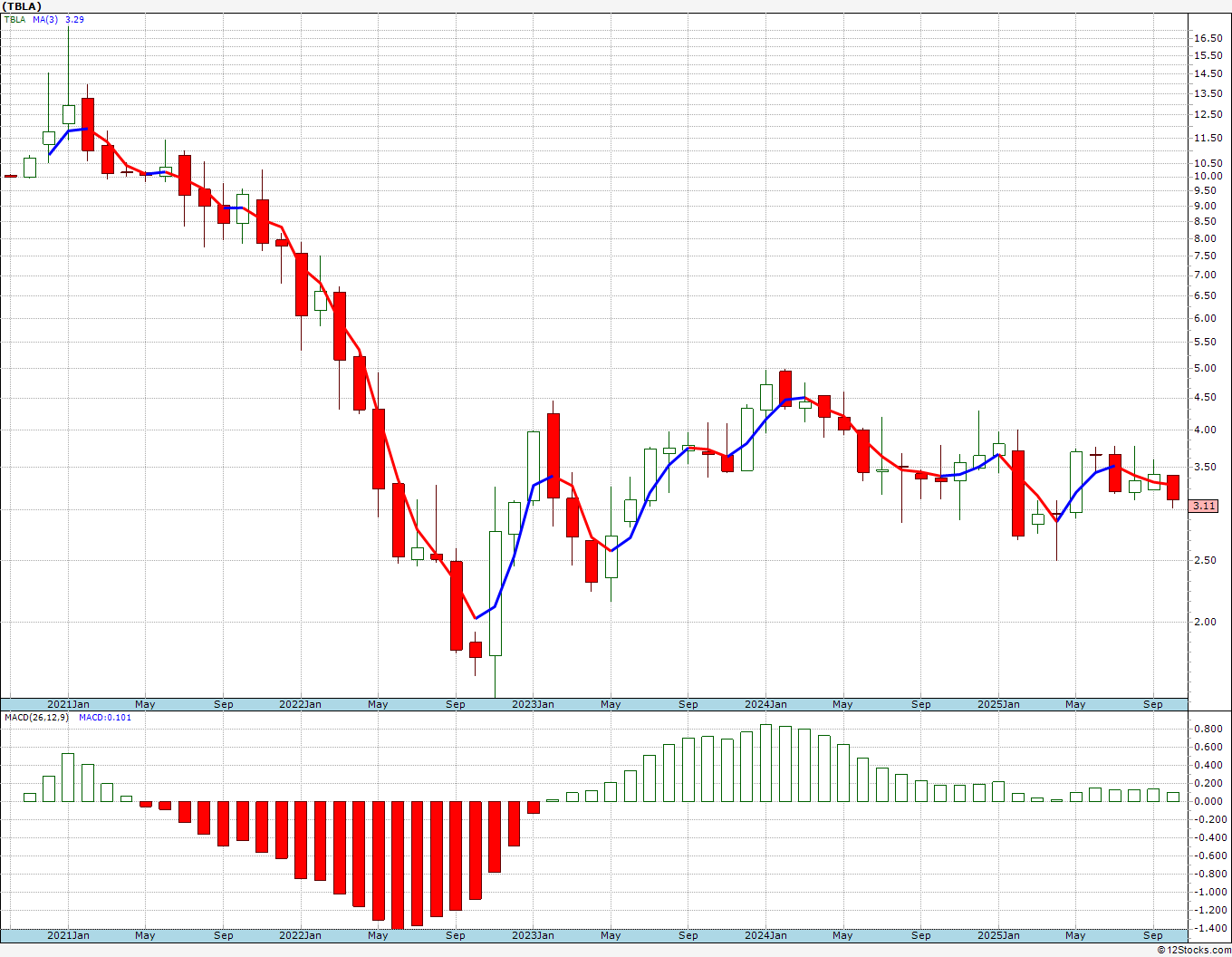Select the 2.50 price axis label
The height and width of the screenshot is (957, 1232).
pyautogui.click(x=1207, y=560)
